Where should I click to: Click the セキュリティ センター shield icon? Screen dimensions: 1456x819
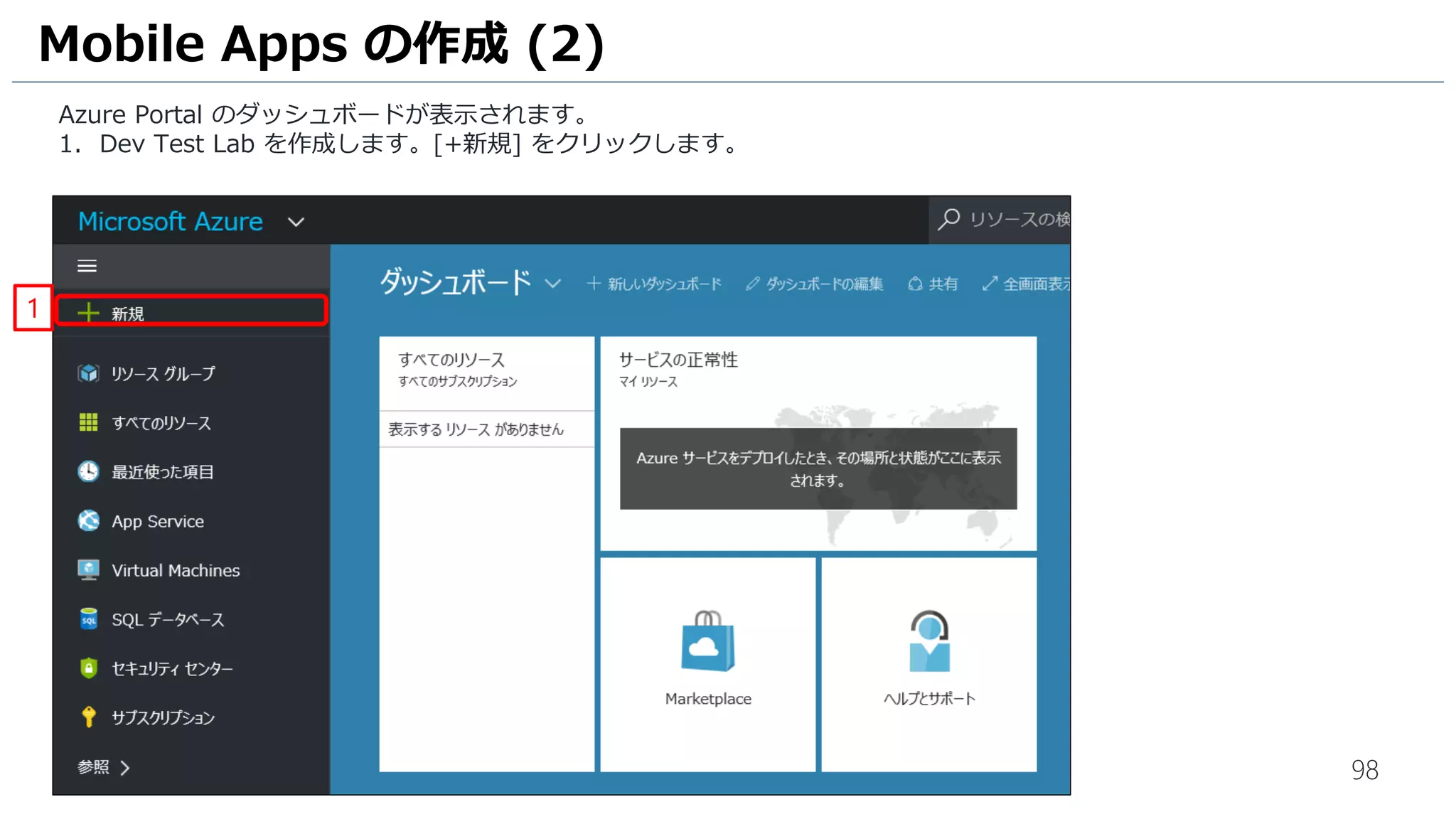[x=88, y=668]
